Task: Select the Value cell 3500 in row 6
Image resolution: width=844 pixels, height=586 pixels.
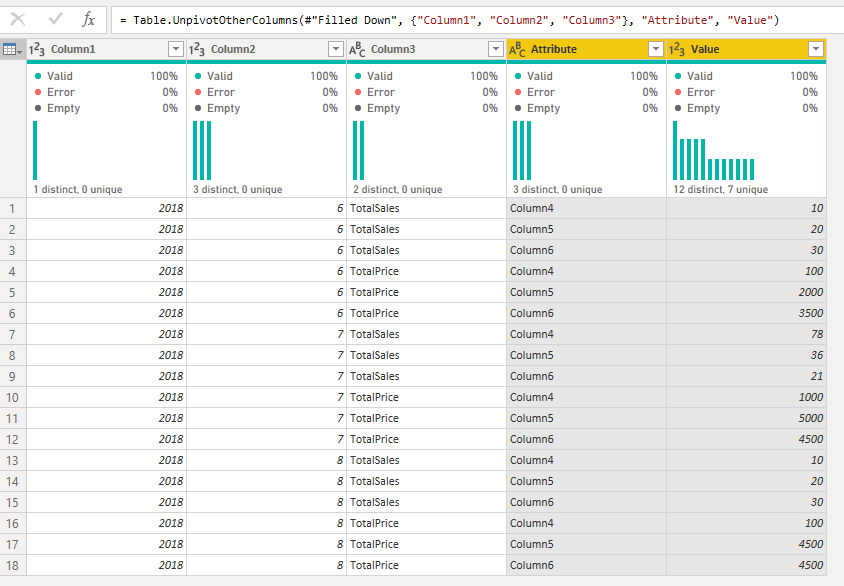Action: click(746, 313)
